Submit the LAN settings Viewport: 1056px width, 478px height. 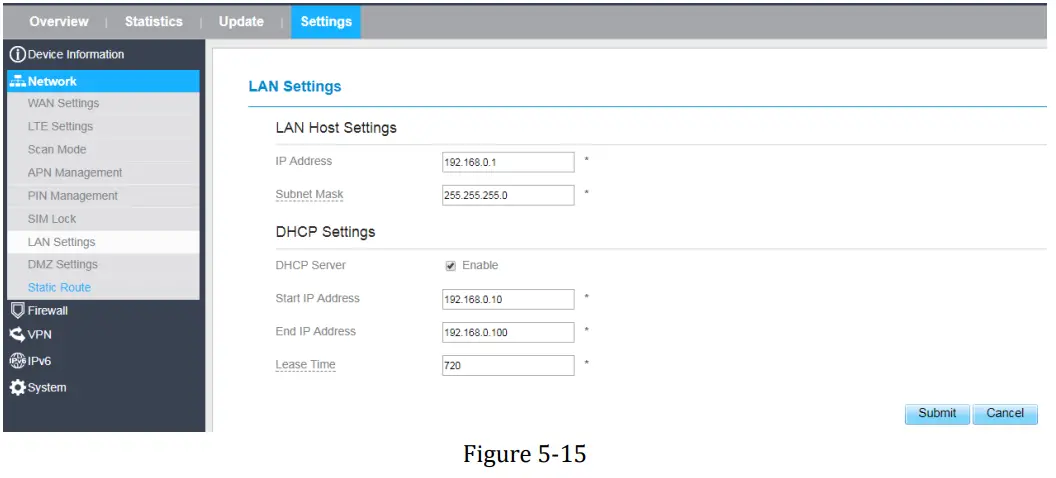click(936, 413)
